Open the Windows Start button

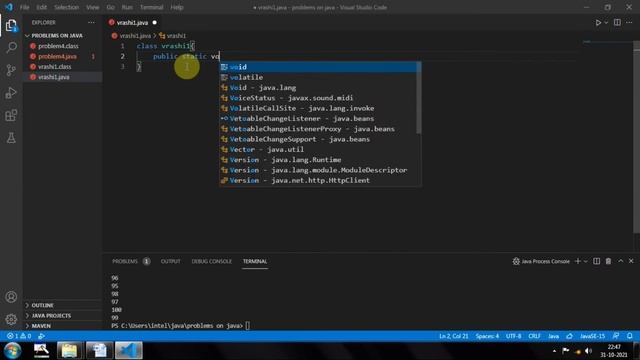[x=12, y=351]
